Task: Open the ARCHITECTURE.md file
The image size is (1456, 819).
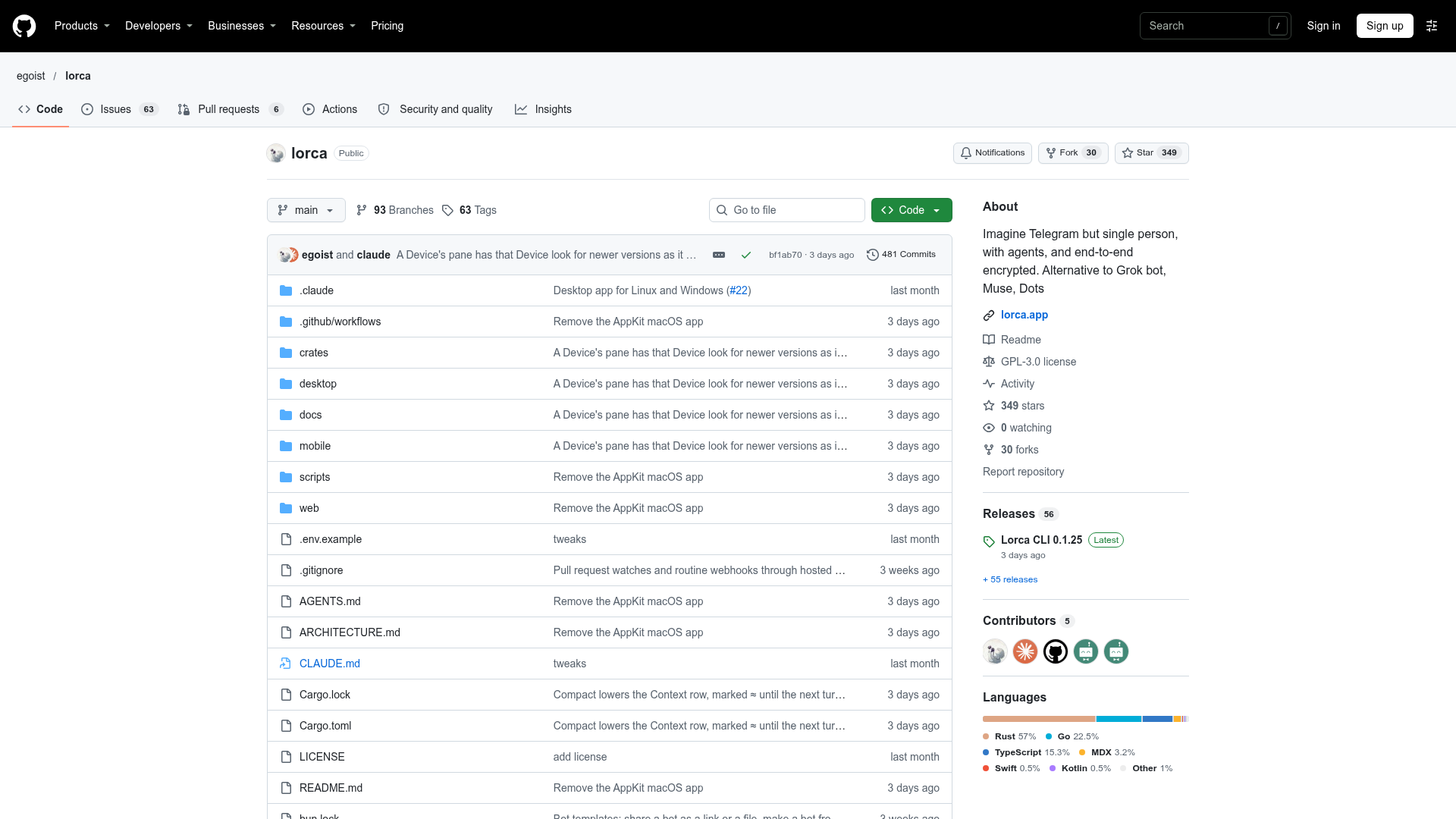Action: tap(350, 632)
